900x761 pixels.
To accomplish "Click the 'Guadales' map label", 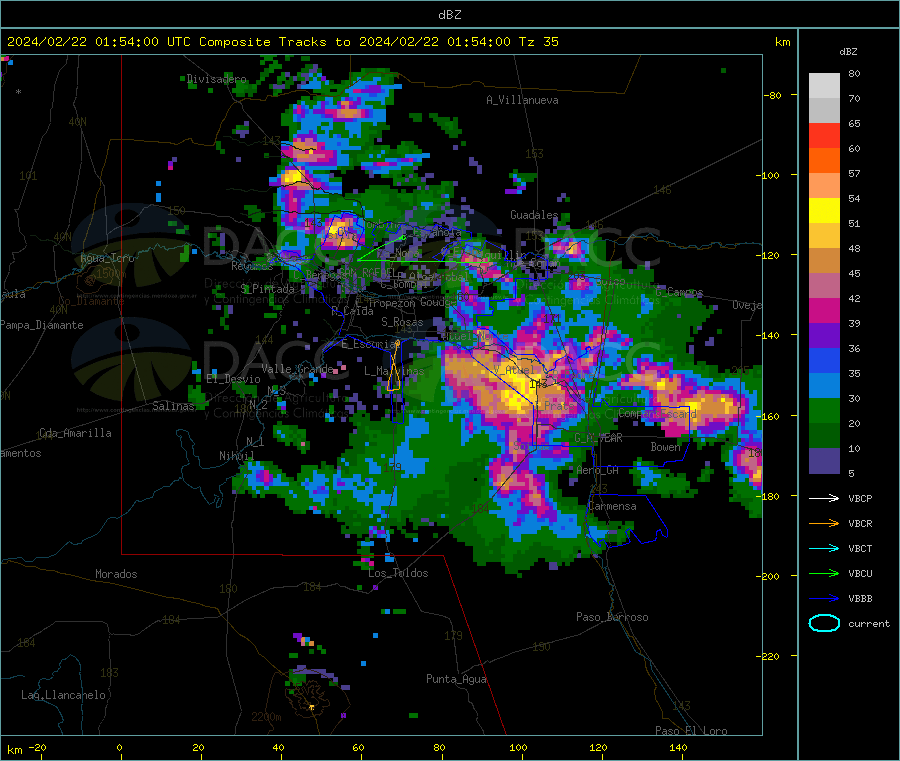I will [534, 215].
